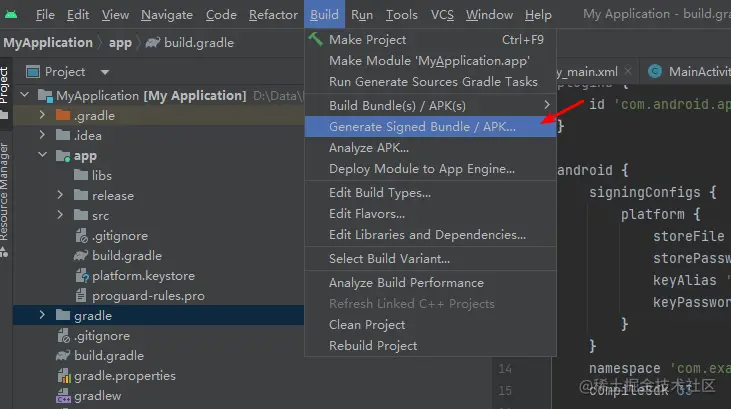Click the platform.keystore file icon
Screen dimensions: 731x409
82,276
